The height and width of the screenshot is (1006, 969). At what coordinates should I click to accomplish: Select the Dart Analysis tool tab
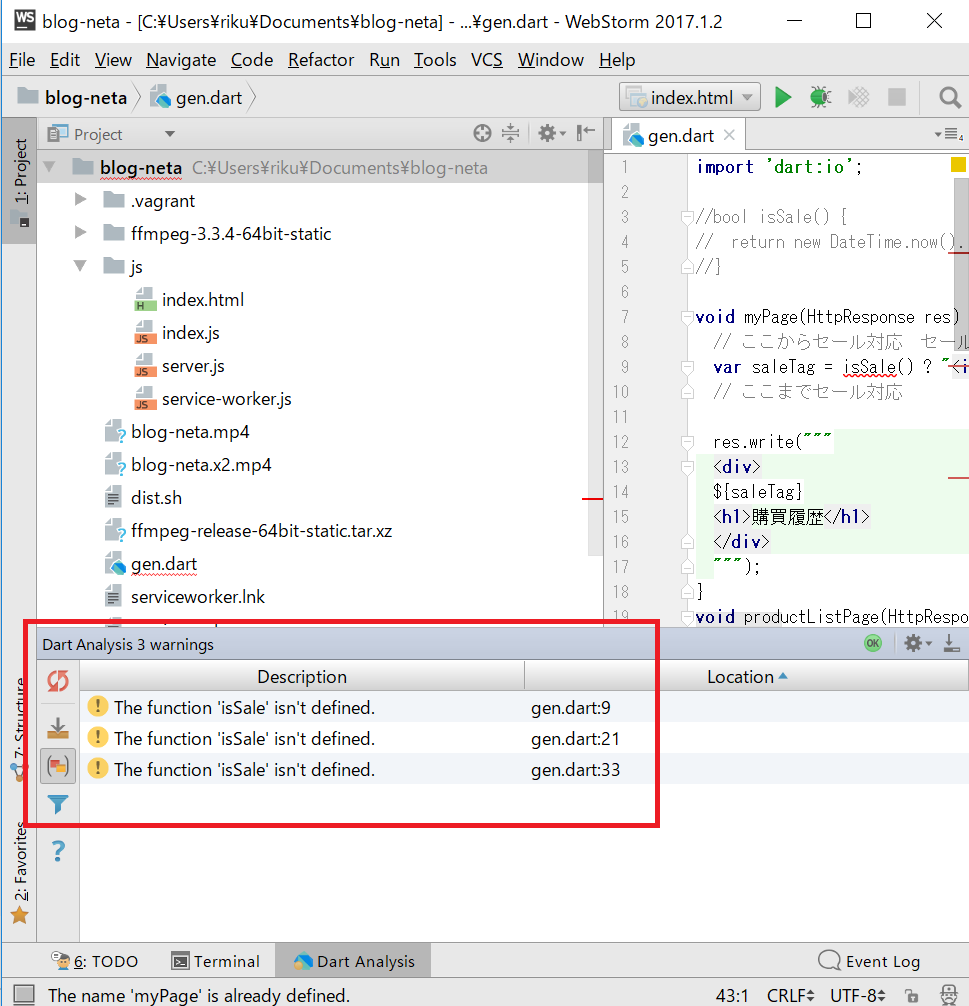pyautogui.click(x=353, y=961)
